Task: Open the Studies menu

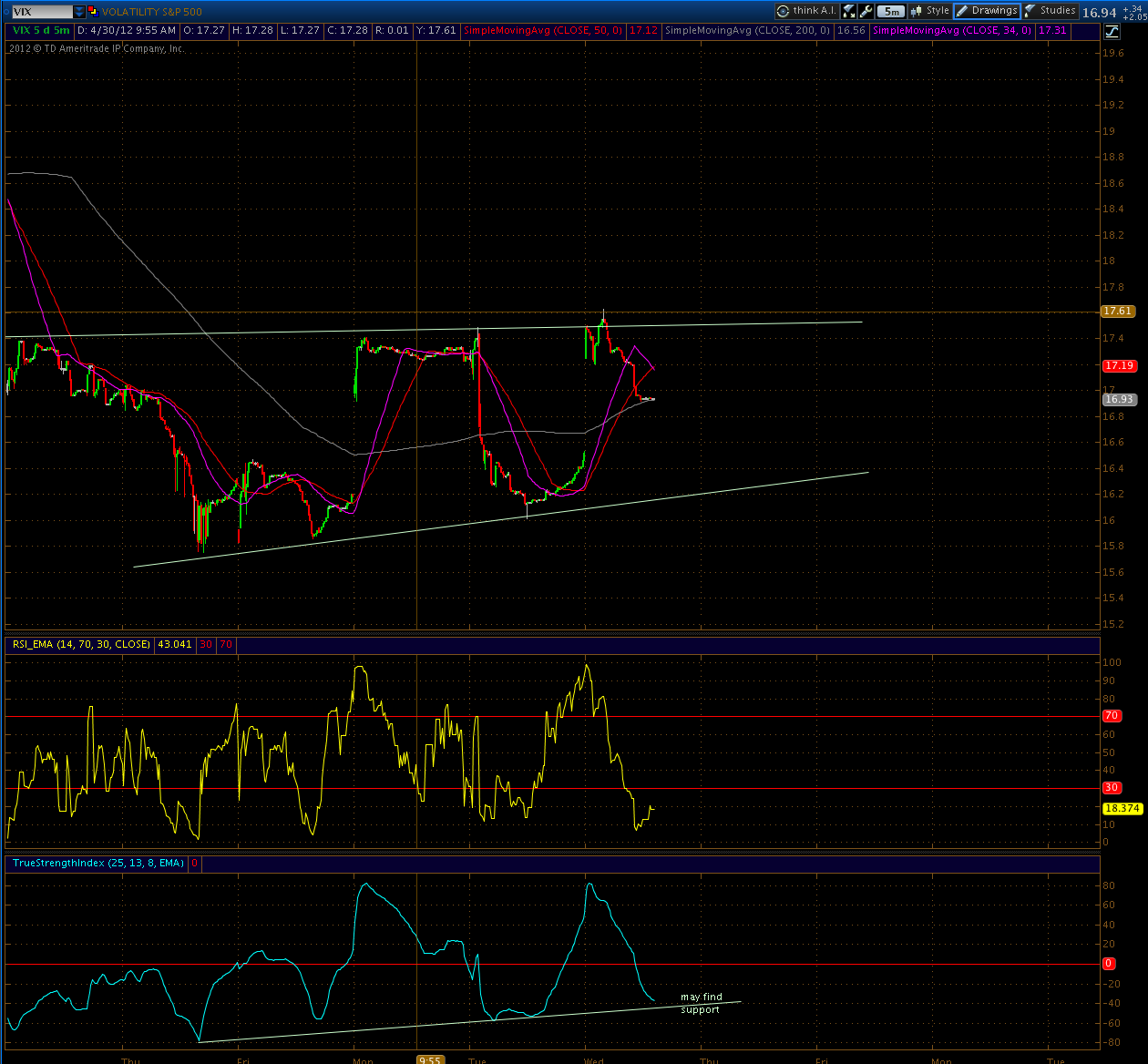Action: [1051, 11]
